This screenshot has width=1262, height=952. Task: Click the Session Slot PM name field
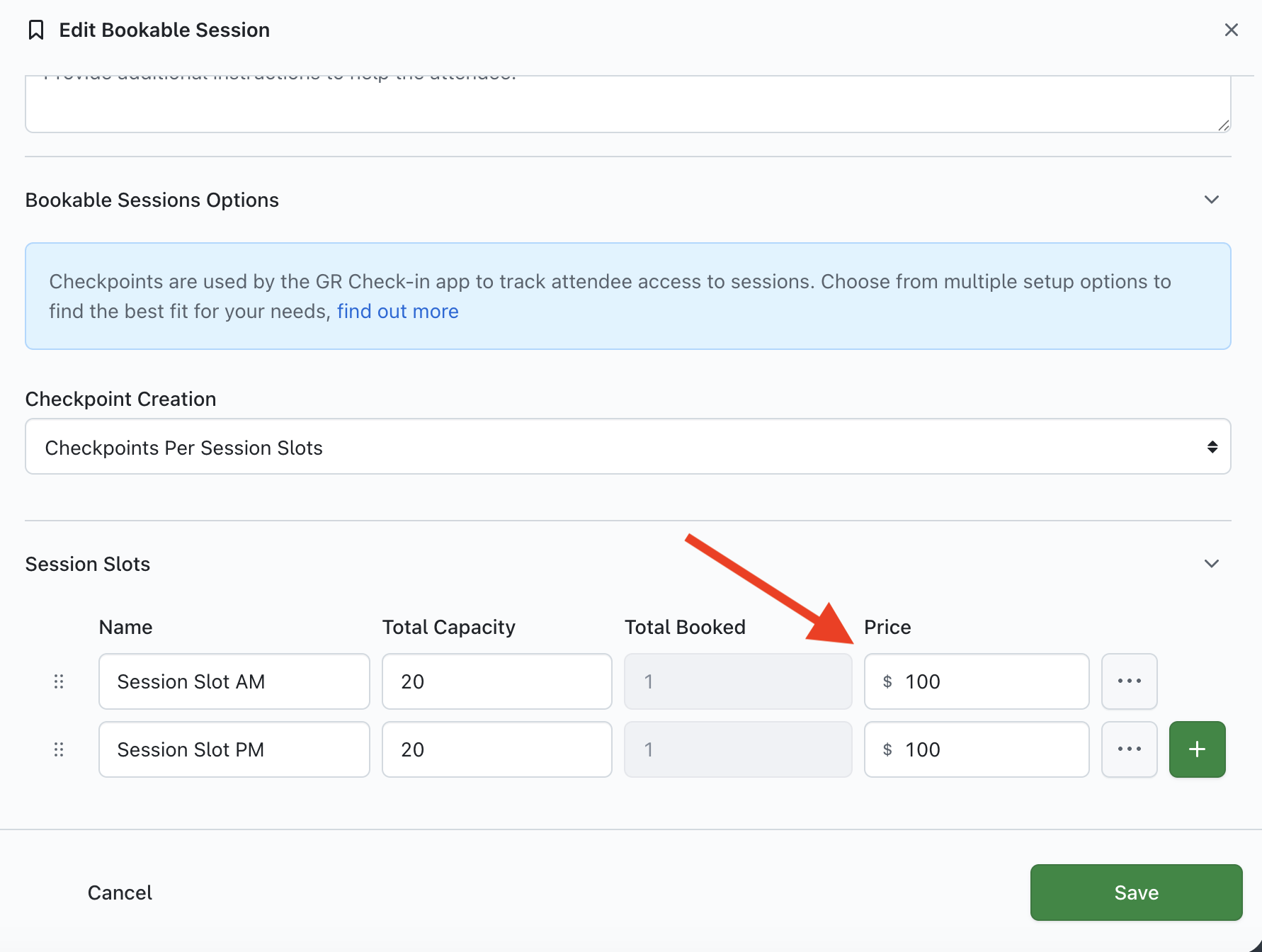point(234,749)
